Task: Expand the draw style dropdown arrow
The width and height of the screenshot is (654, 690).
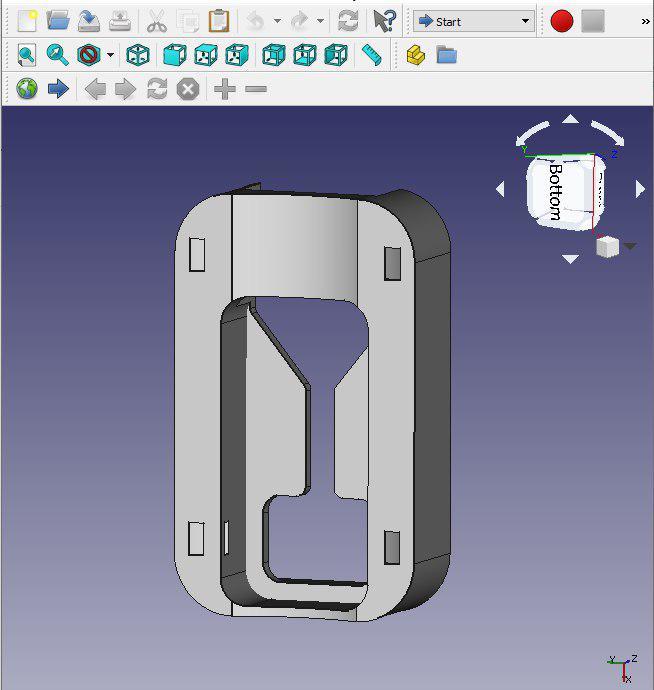Action: [110, 55]
